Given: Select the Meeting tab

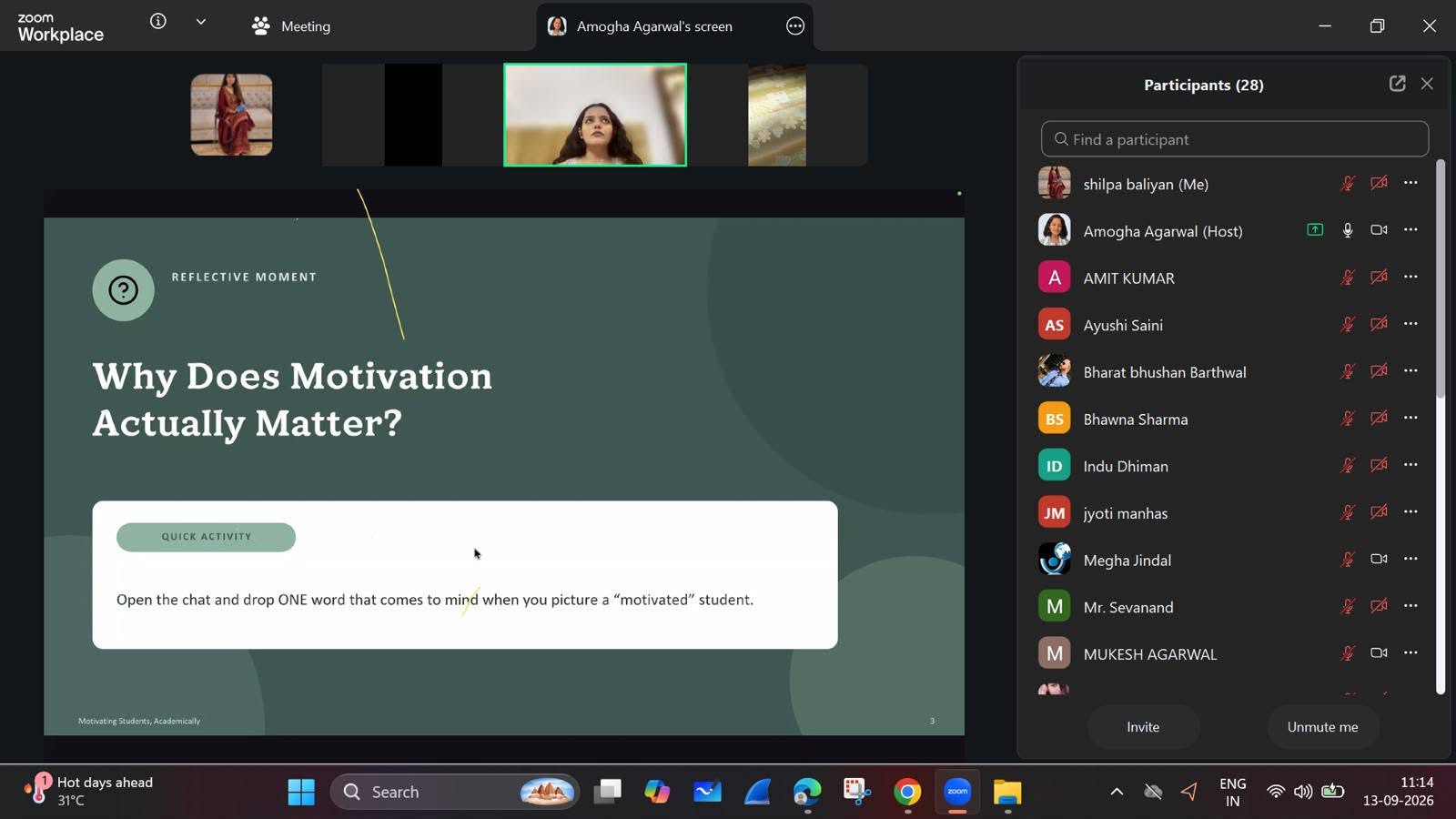Looking at the screenshot, I should [291, 26].
